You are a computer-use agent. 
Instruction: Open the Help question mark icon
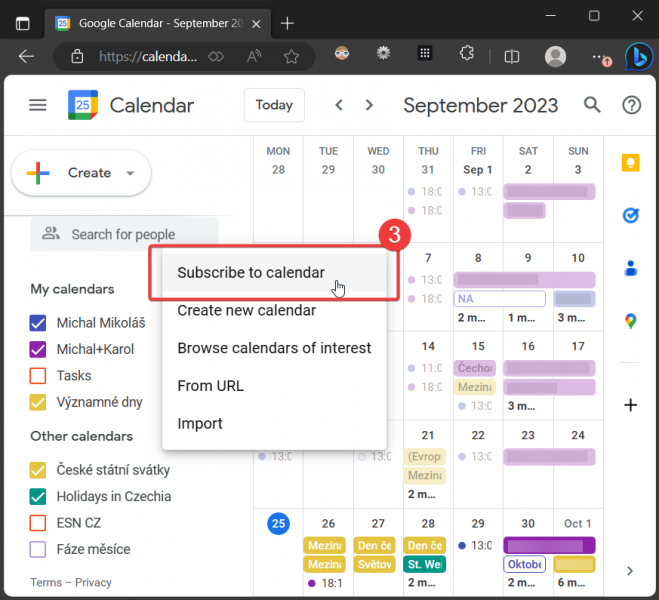[x=631, y=105]
